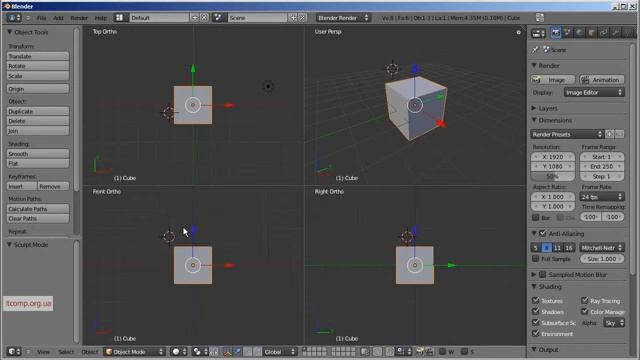Render Animation button in Render panel
Image resolution: width=640 pixels, height=360 pixels.
(602, 80)
